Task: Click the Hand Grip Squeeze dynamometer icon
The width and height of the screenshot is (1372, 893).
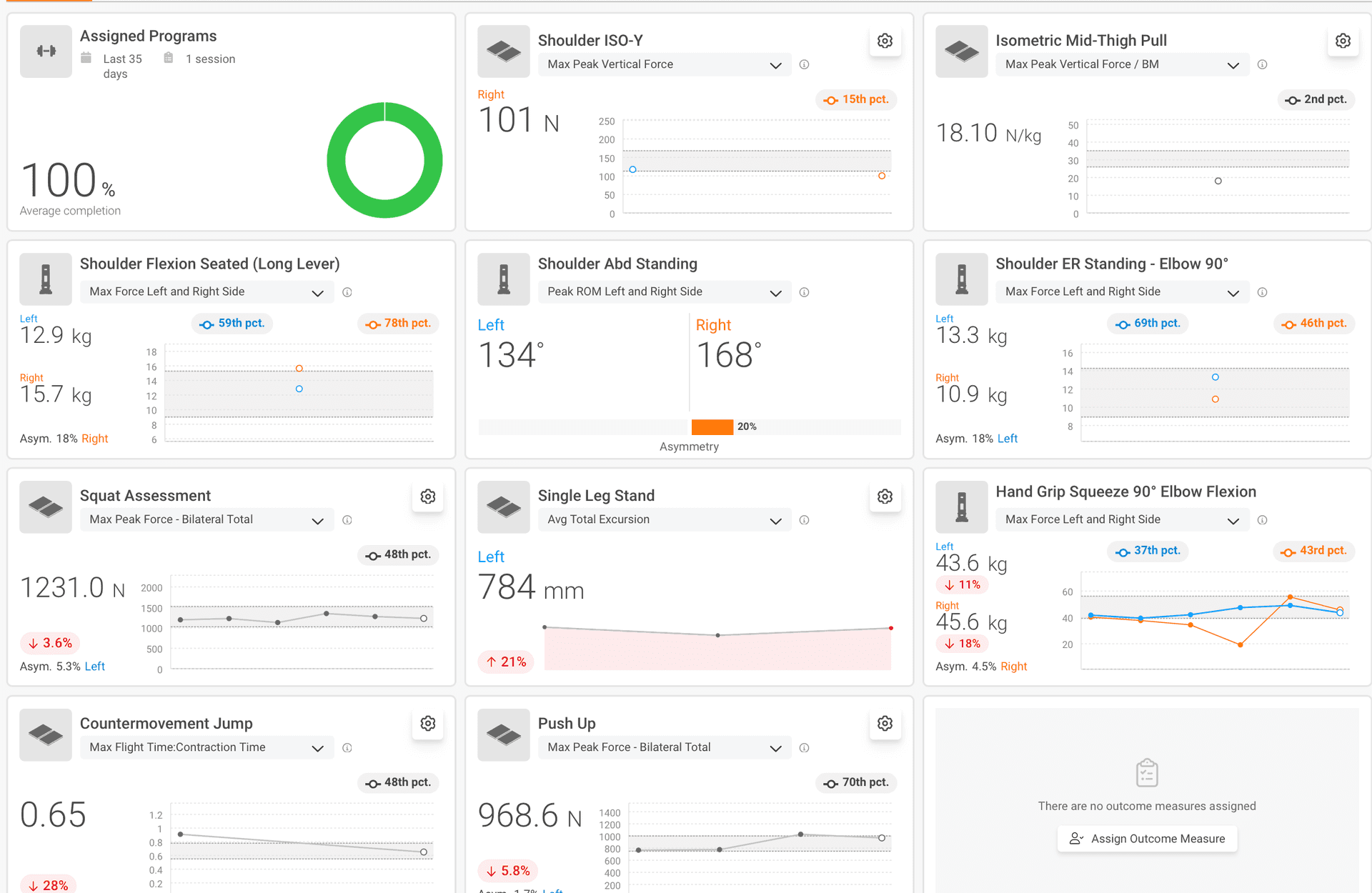Action: tap(961, 507)
